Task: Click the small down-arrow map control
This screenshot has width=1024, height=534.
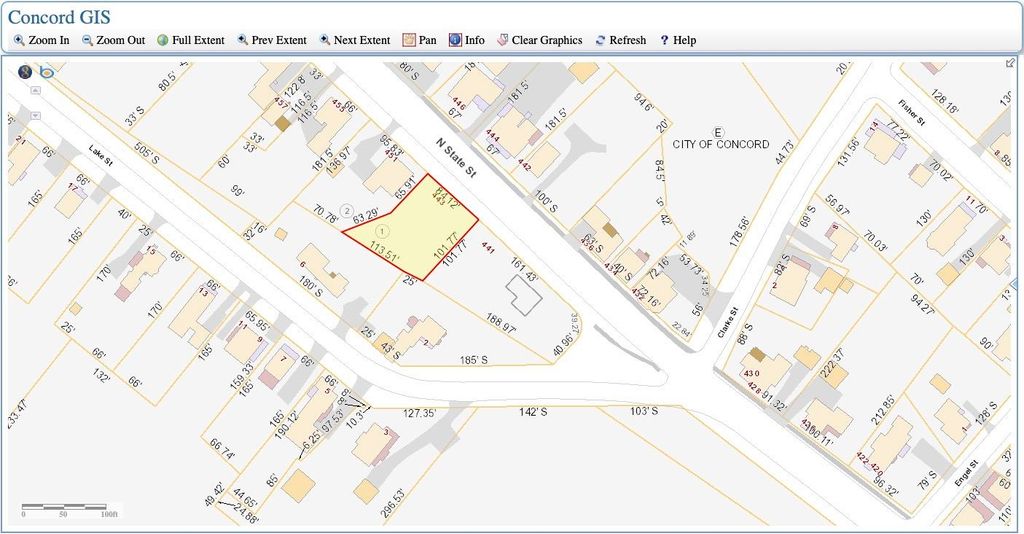Action: pos(36,114)
